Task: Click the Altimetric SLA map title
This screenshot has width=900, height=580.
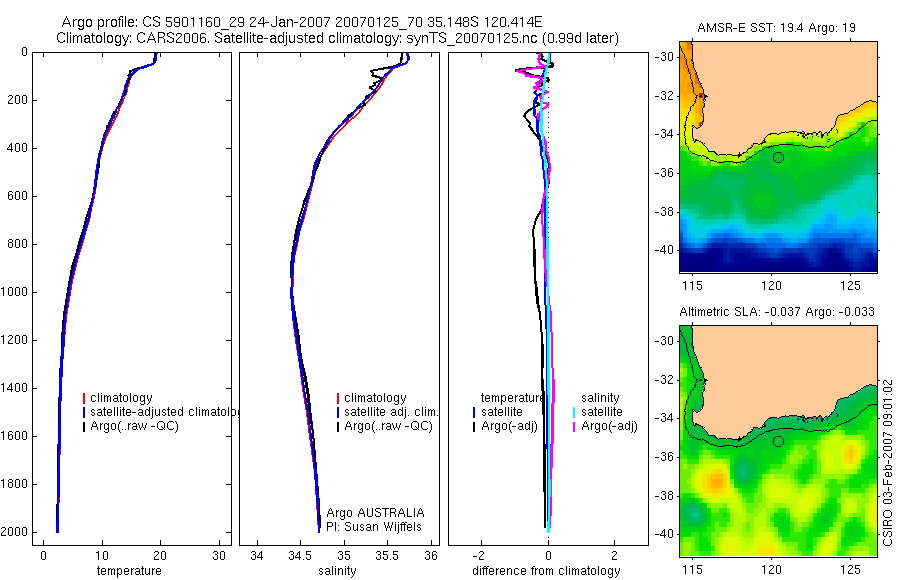Action: pyautogui.click(x=777, y=312)
